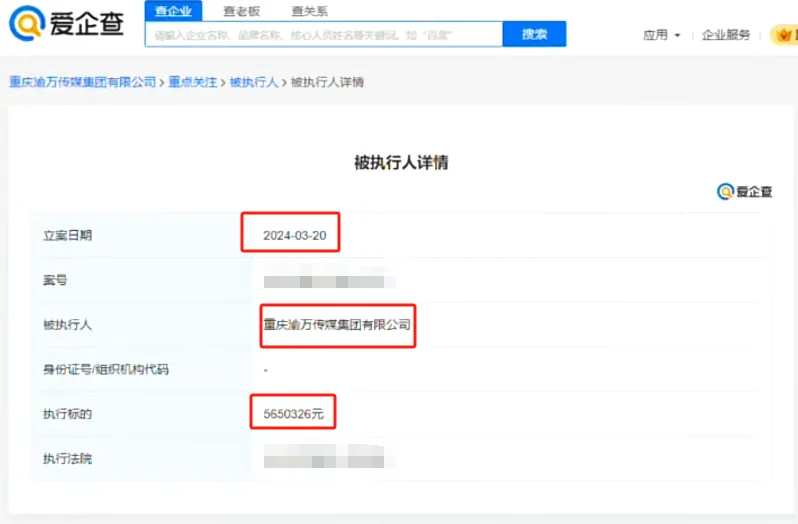
Task: Go to the 重点关注 breadcrumb link
Action: tap(193, 82)
